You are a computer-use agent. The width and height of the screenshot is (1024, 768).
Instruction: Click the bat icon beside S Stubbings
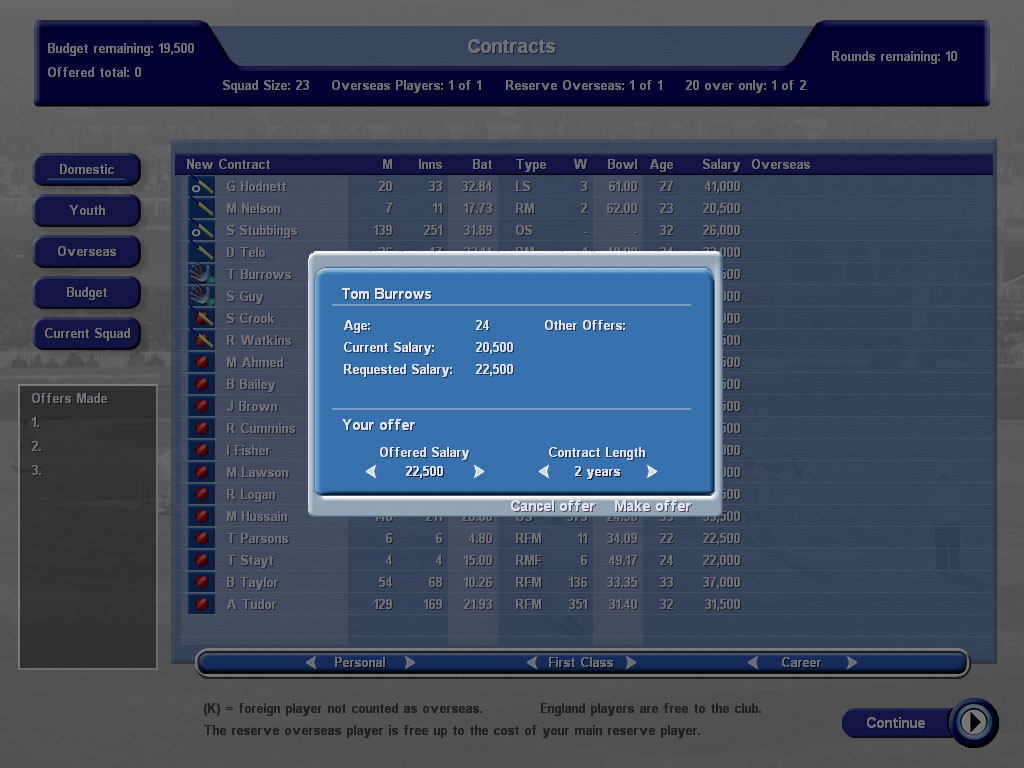point(202,231)
